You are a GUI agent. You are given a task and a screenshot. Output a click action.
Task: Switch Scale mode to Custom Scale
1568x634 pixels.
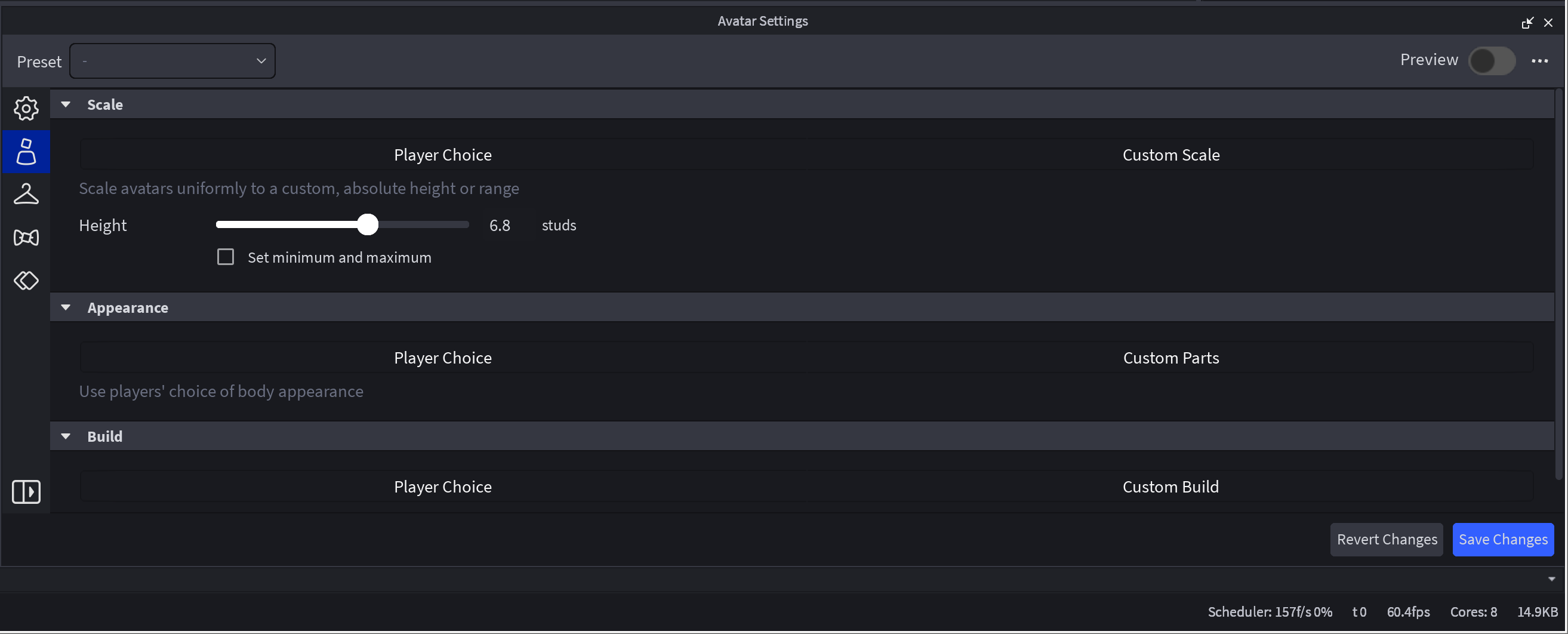point(1170,155)
